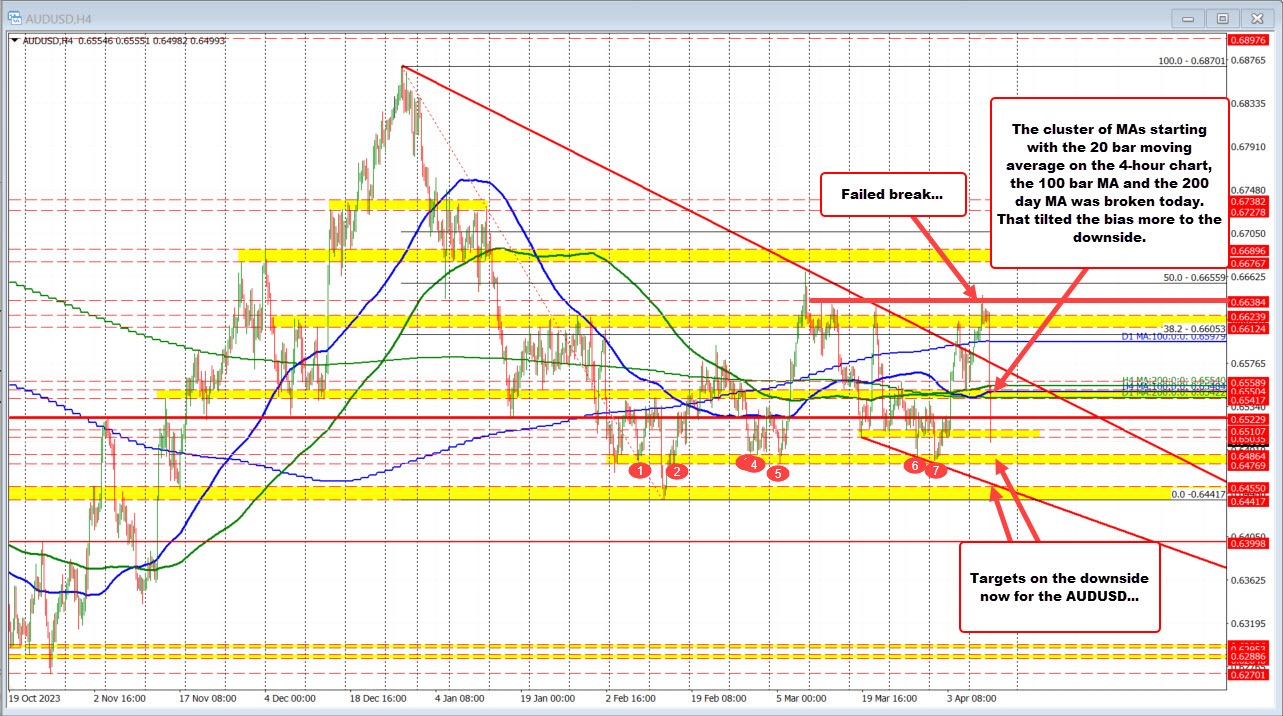Click the red price tag 0.68976 on the axis
The image size is (1283, 716).
tap(1250, 40)
